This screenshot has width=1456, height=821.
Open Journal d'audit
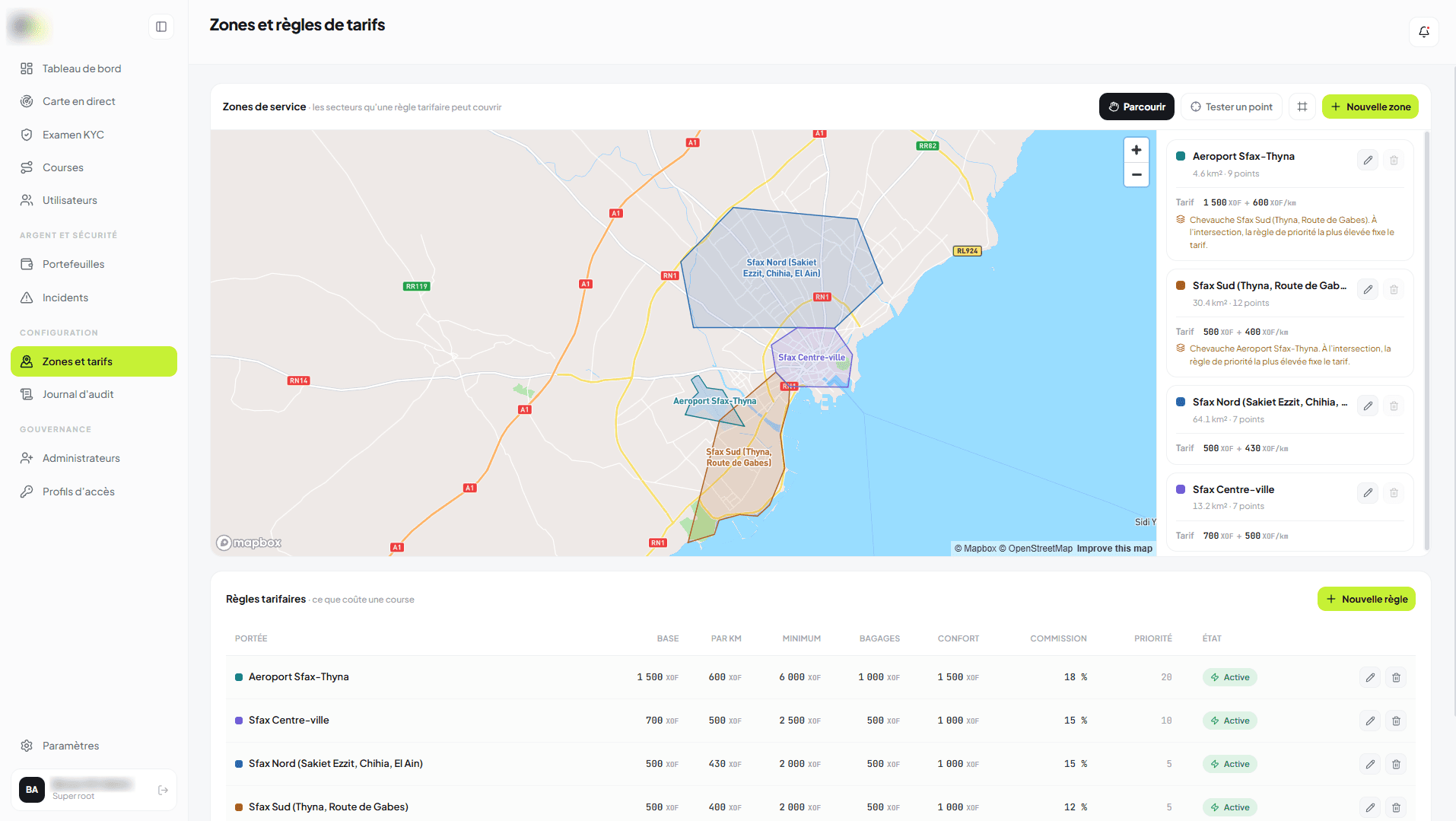pos(94,394)
